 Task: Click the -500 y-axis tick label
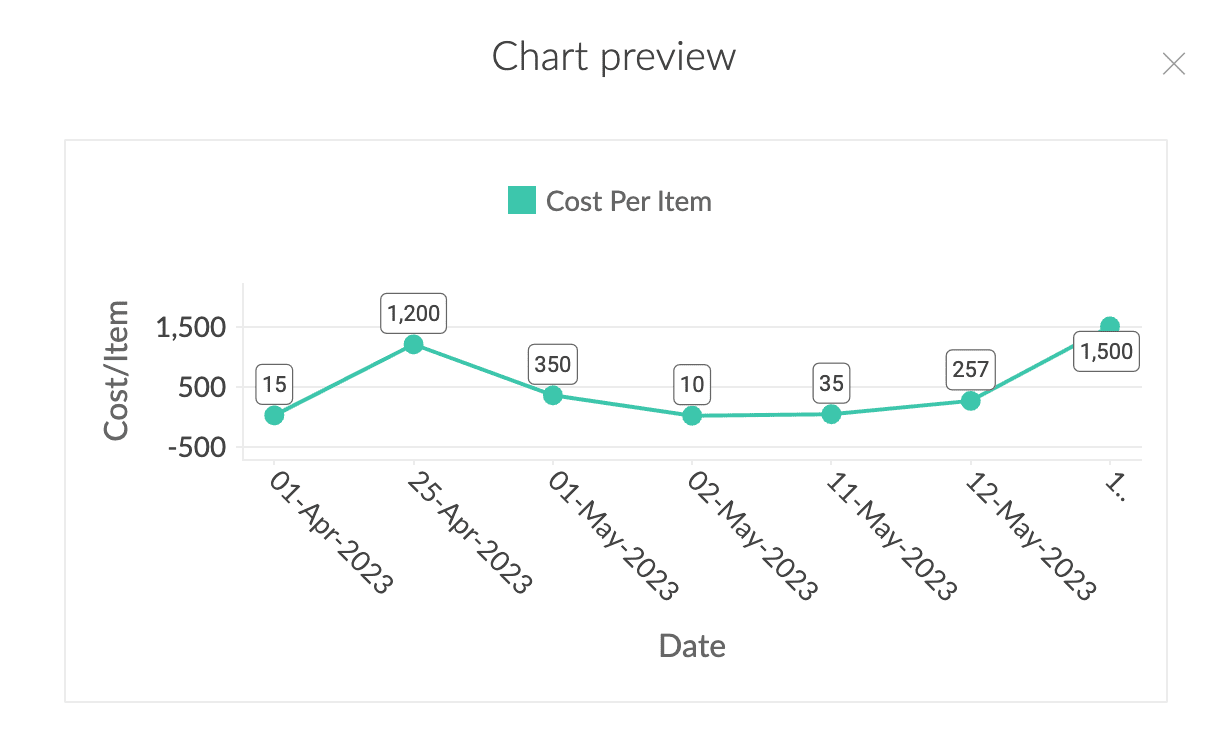click(x=195, y=447)
